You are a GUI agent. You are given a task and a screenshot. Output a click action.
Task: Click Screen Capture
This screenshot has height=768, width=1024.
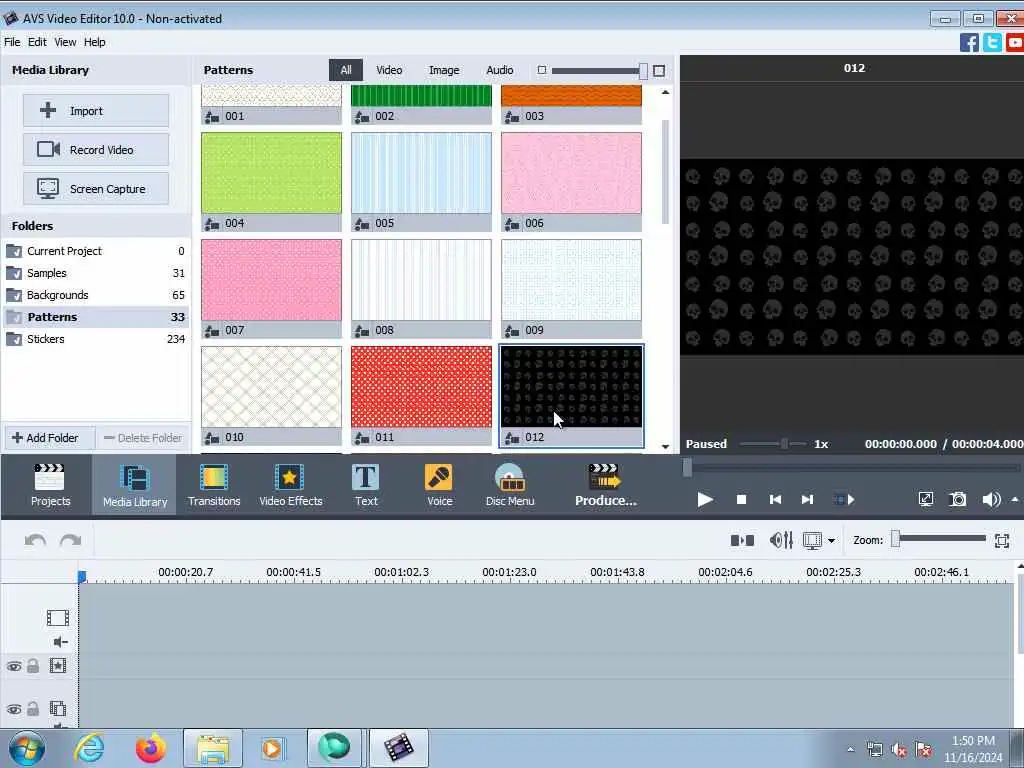96,189
